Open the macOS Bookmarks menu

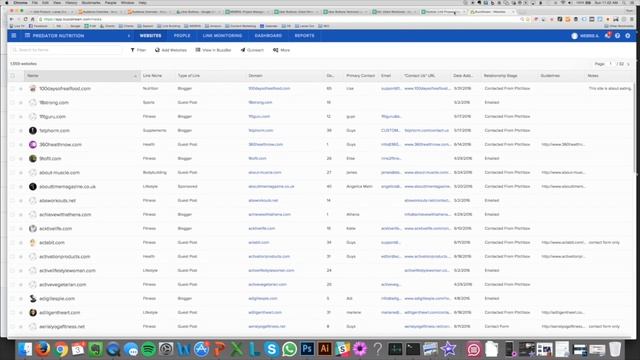(91, 3)
